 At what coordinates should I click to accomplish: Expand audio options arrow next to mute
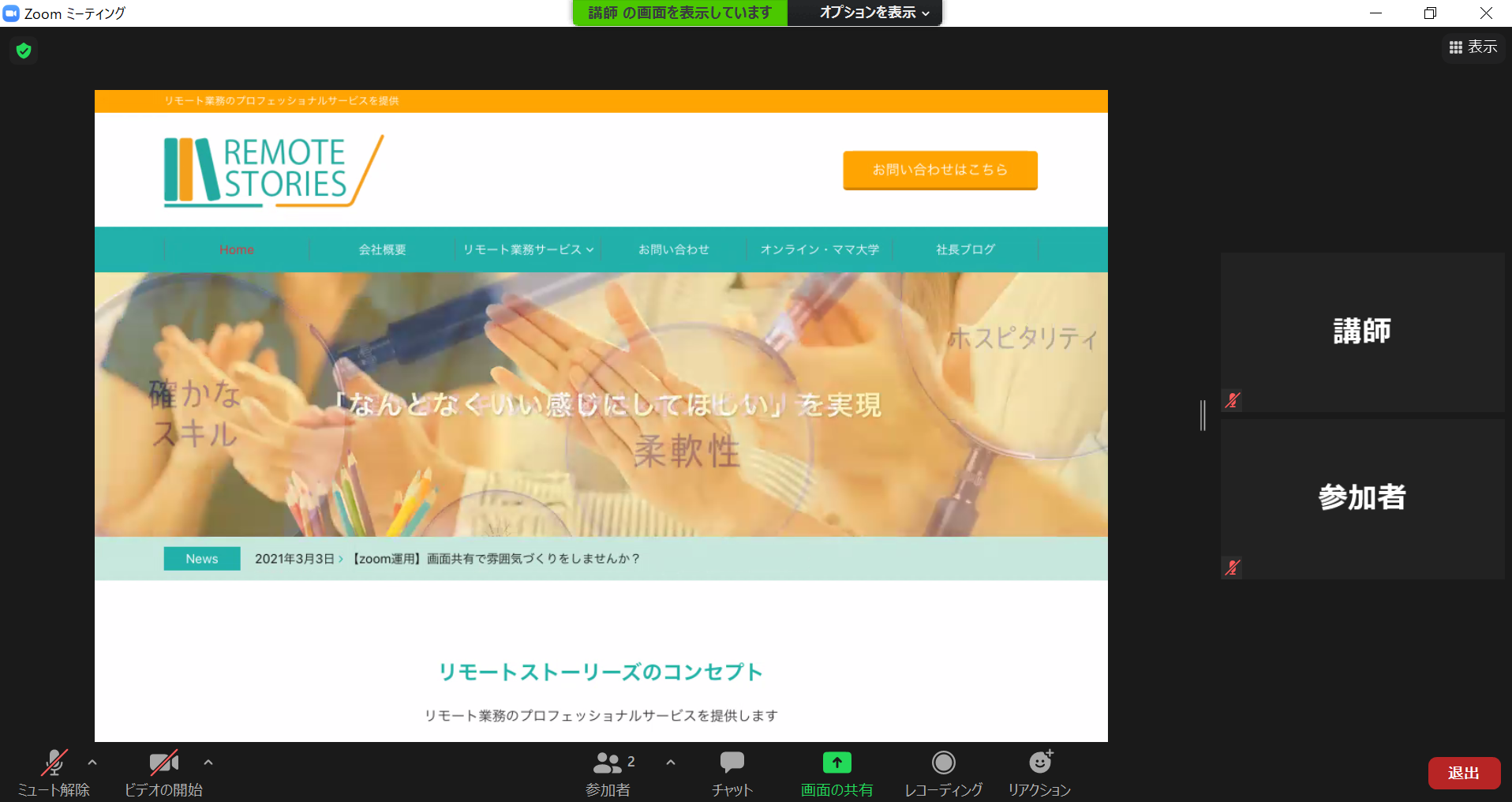click(92, 763)
